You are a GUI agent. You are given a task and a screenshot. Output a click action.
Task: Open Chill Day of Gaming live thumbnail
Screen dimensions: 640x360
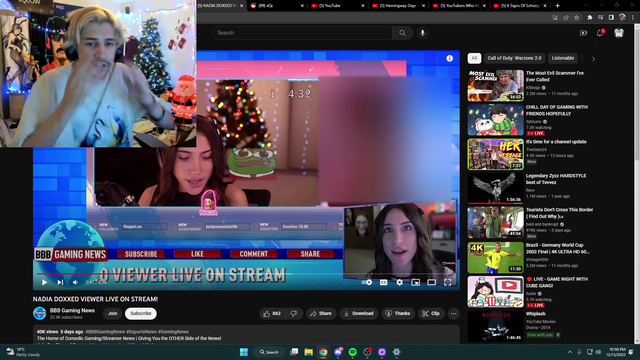click(x=496, y=120)
